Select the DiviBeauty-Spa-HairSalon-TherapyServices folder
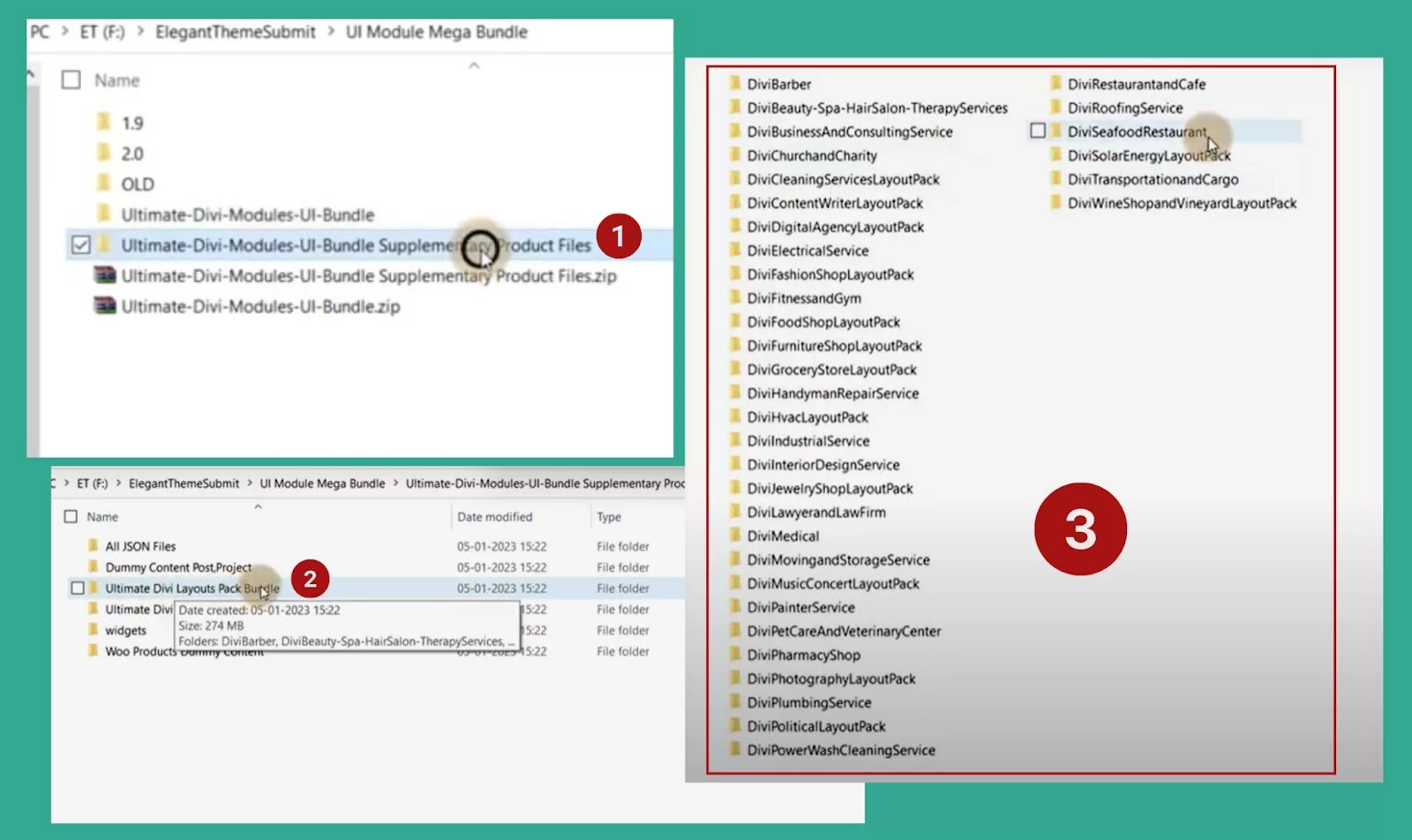Image resolution: width=1412 pixels, height=840 pixels. (877, 108)
